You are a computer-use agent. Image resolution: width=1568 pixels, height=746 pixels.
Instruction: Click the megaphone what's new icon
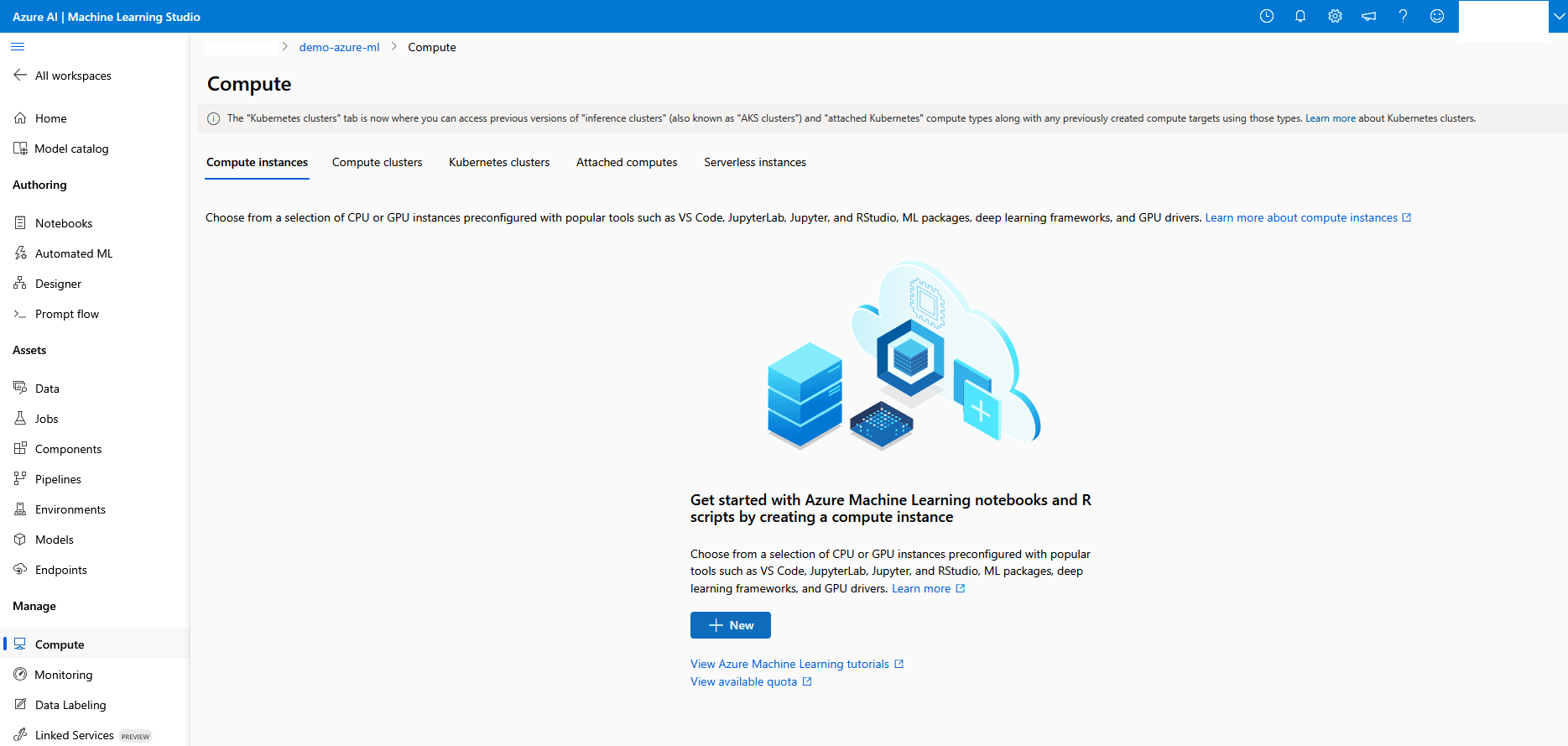coord(1368,16)
